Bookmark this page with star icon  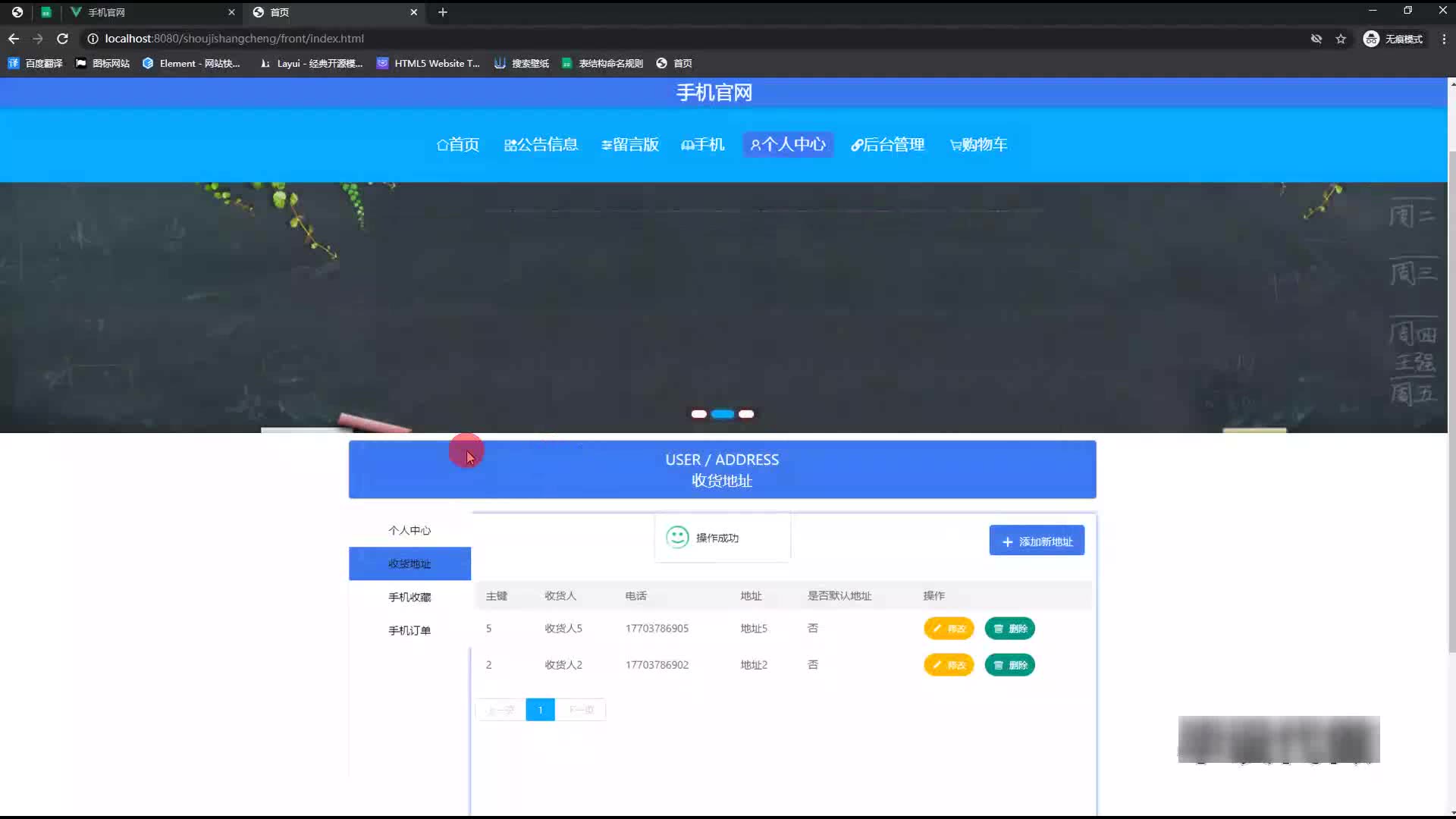(1341, 39)
